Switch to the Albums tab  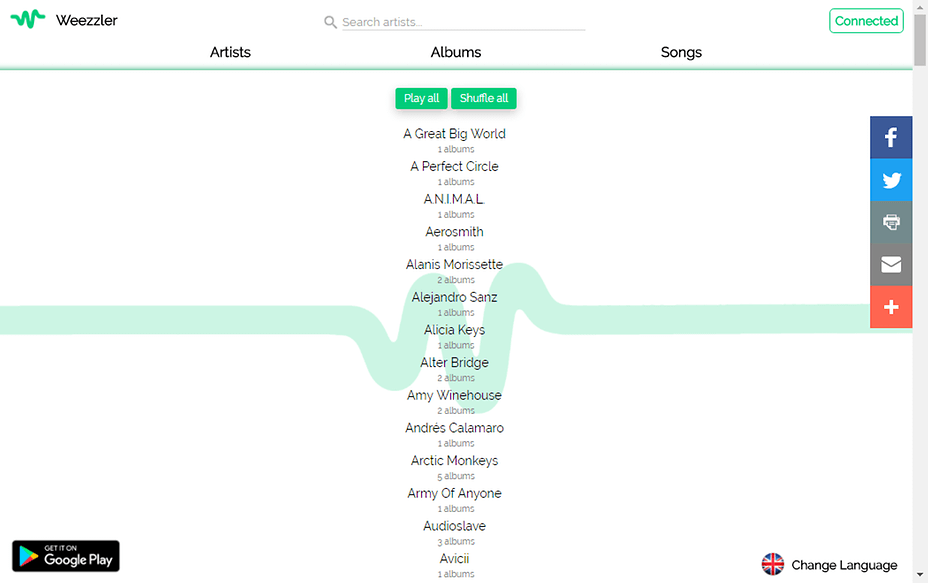pos(456,52)
